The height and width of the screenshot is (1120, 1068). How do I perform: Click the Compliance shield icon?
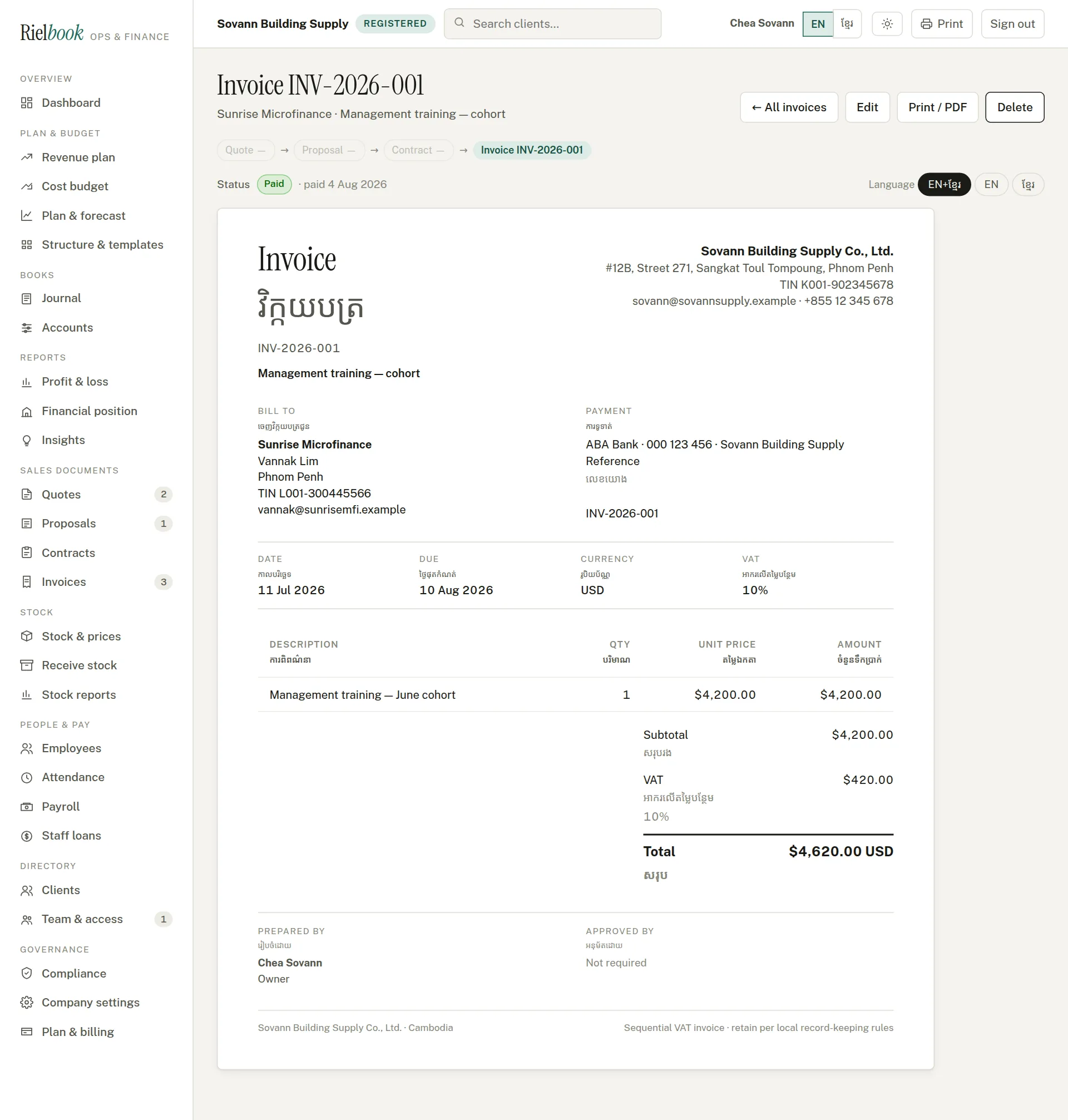27,974
